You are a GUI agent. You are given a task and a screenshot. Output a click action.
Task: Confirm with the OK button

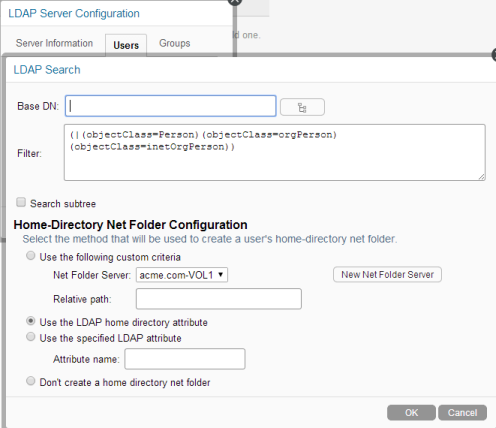(x=411, y=413)
